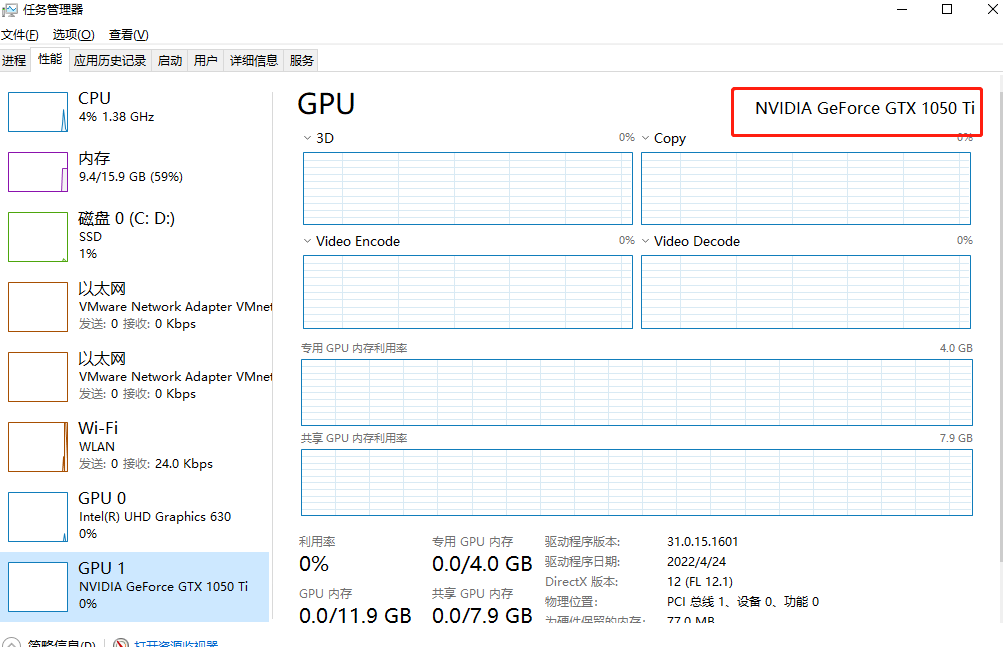Maximize the Task Manager window
1003x647 pixels.
[x=947, y=9]
